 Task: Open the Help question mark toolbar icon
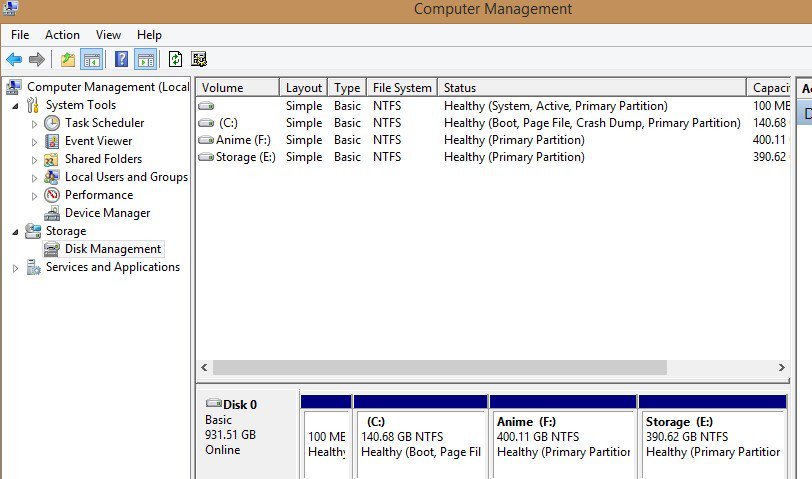tap(121, 59)
